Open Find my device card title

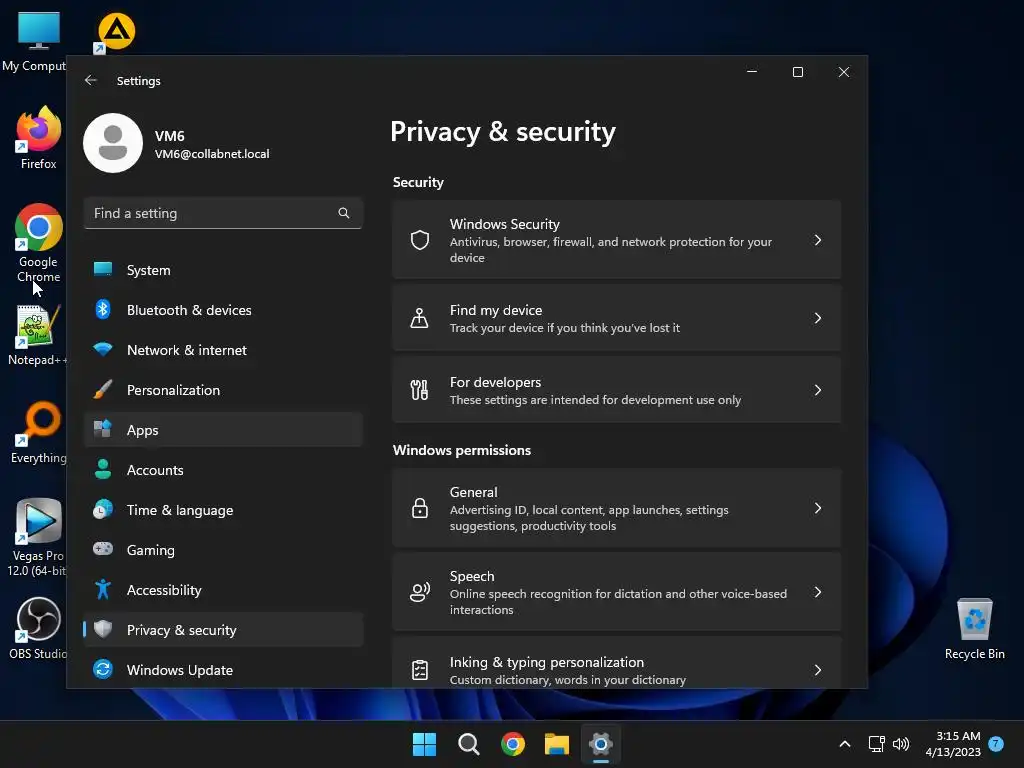496,310
